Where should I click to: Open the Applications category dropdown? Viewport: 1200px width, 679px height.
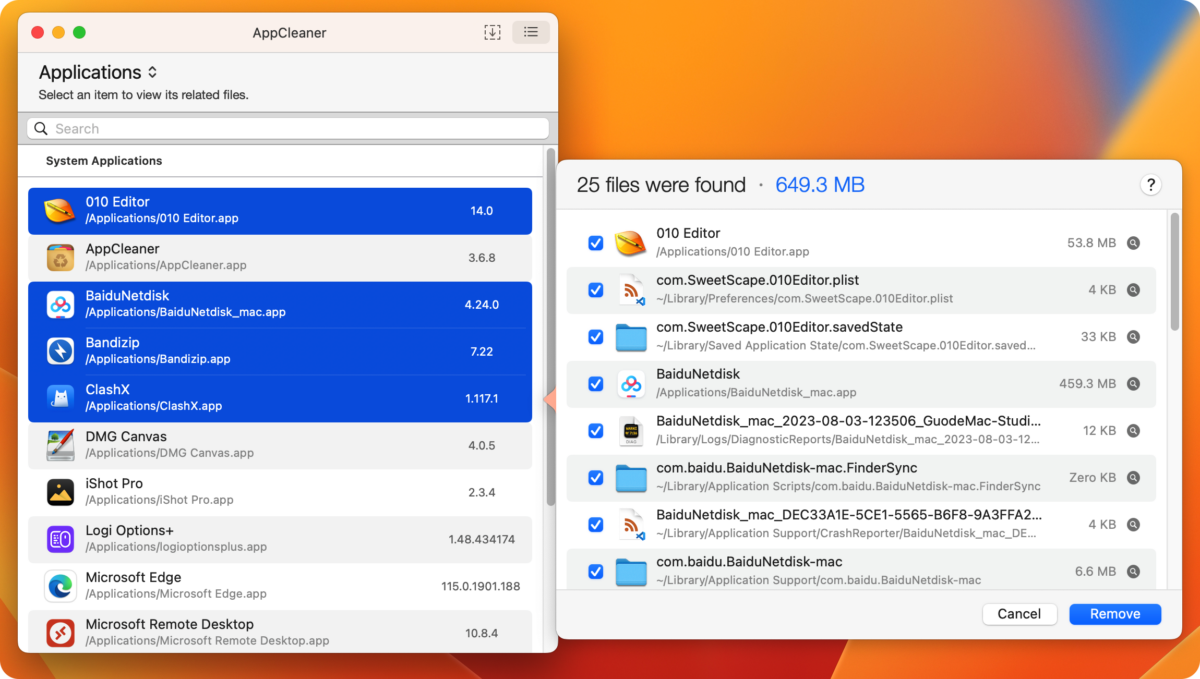click(98, 72)
